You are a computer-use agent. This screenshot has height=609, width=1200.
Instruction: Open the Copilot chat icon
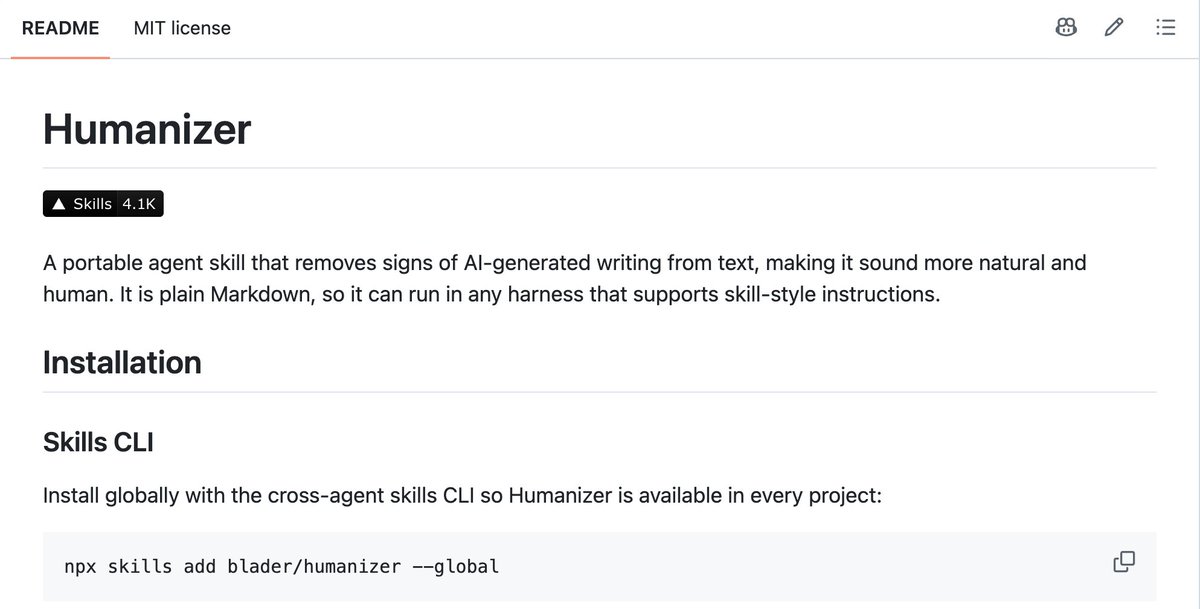[x=1066, y=28]
